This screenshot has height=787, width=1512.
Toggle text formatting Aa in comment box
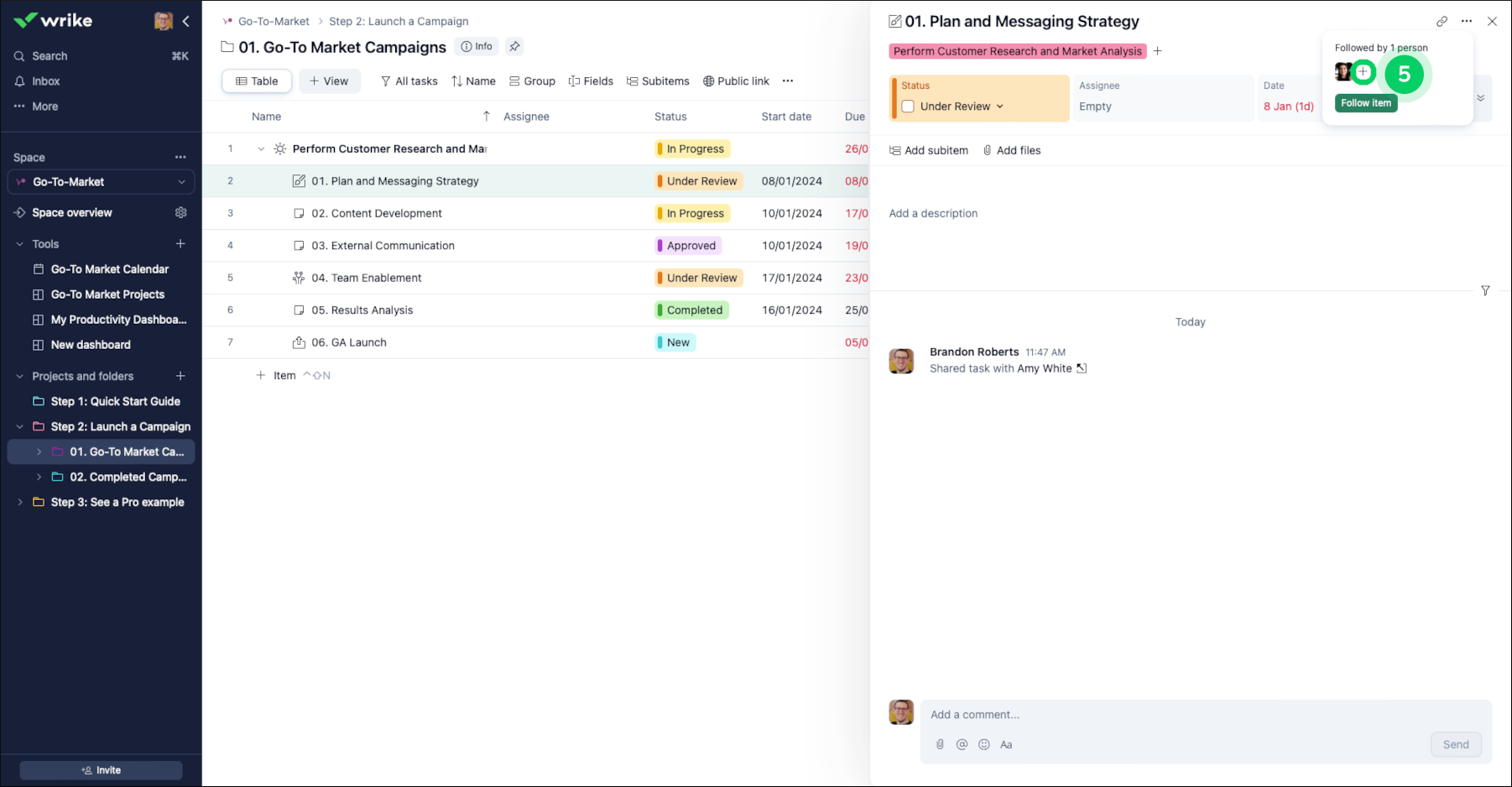click(1006, 745)
